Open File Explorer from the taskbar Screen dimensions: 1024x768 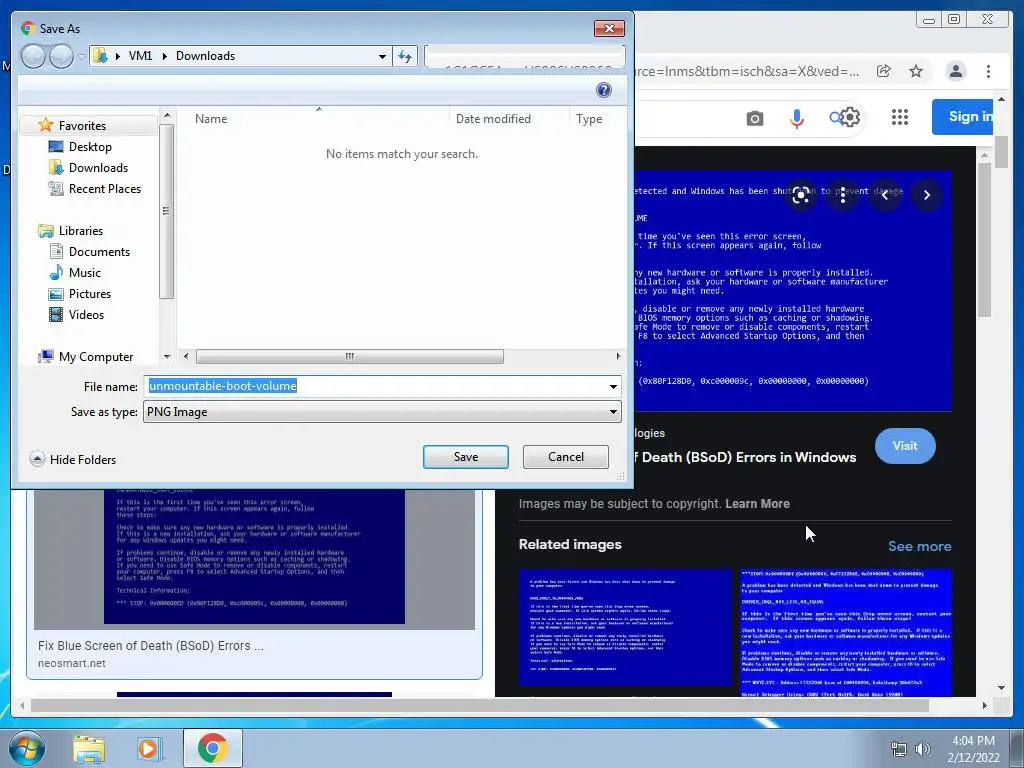click(x=89, y=748)
